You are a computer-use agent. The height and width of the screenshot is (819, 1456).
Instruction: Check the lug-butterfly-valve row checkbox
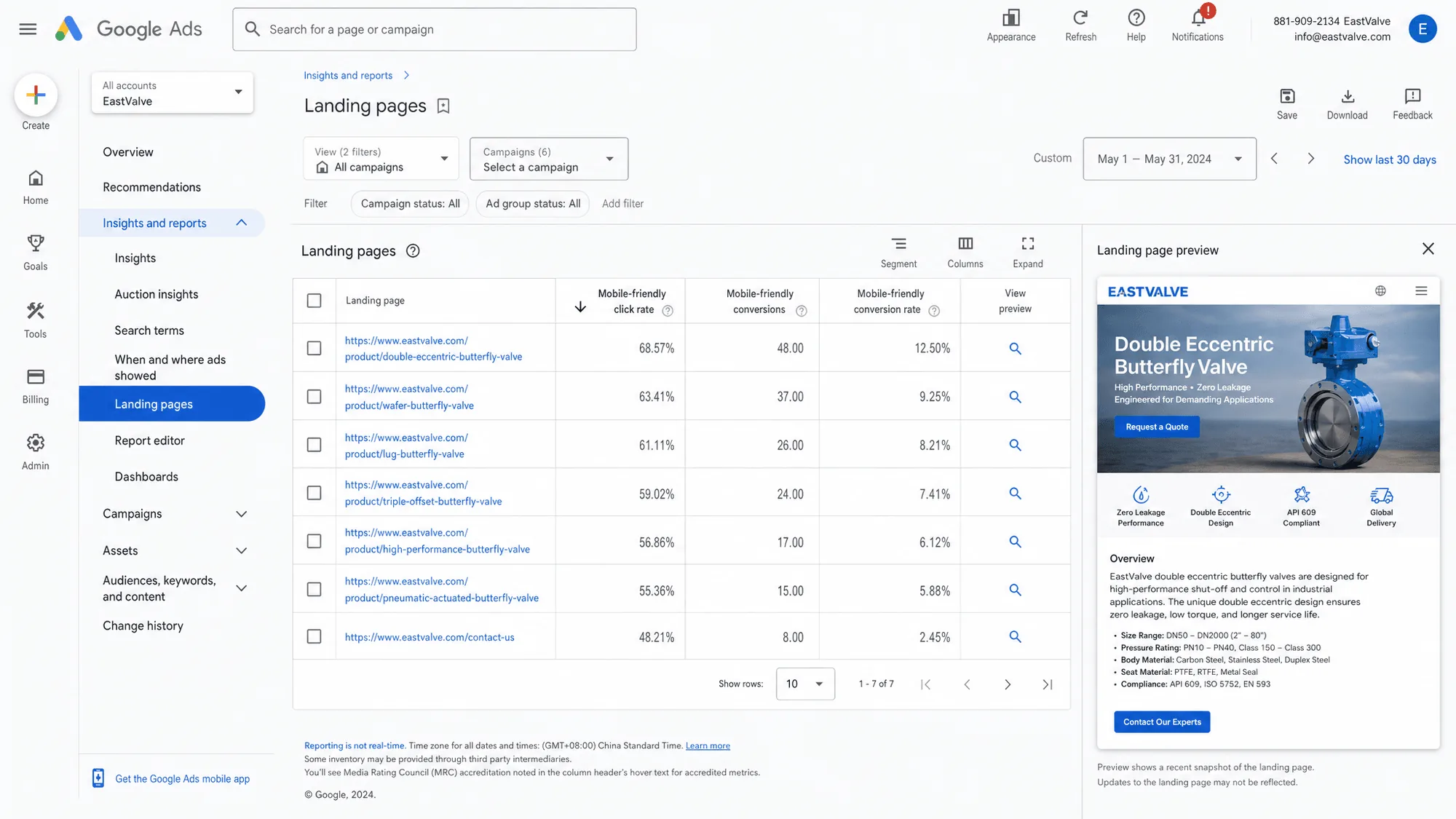[x=314, y=445]
